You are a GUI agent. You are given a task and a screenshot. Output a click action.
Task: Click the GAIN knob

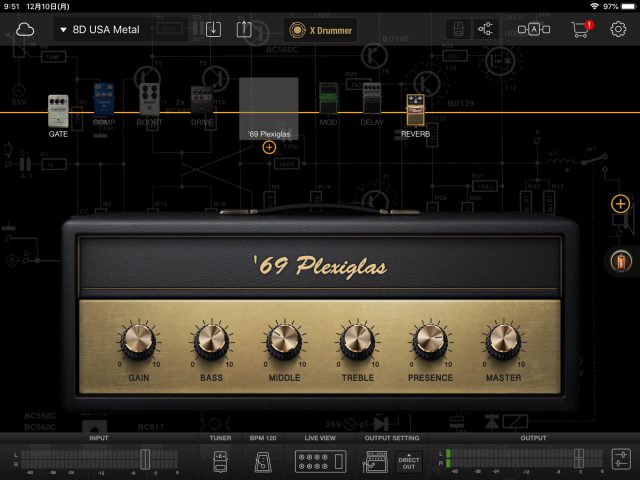click(x=138, y=340)
